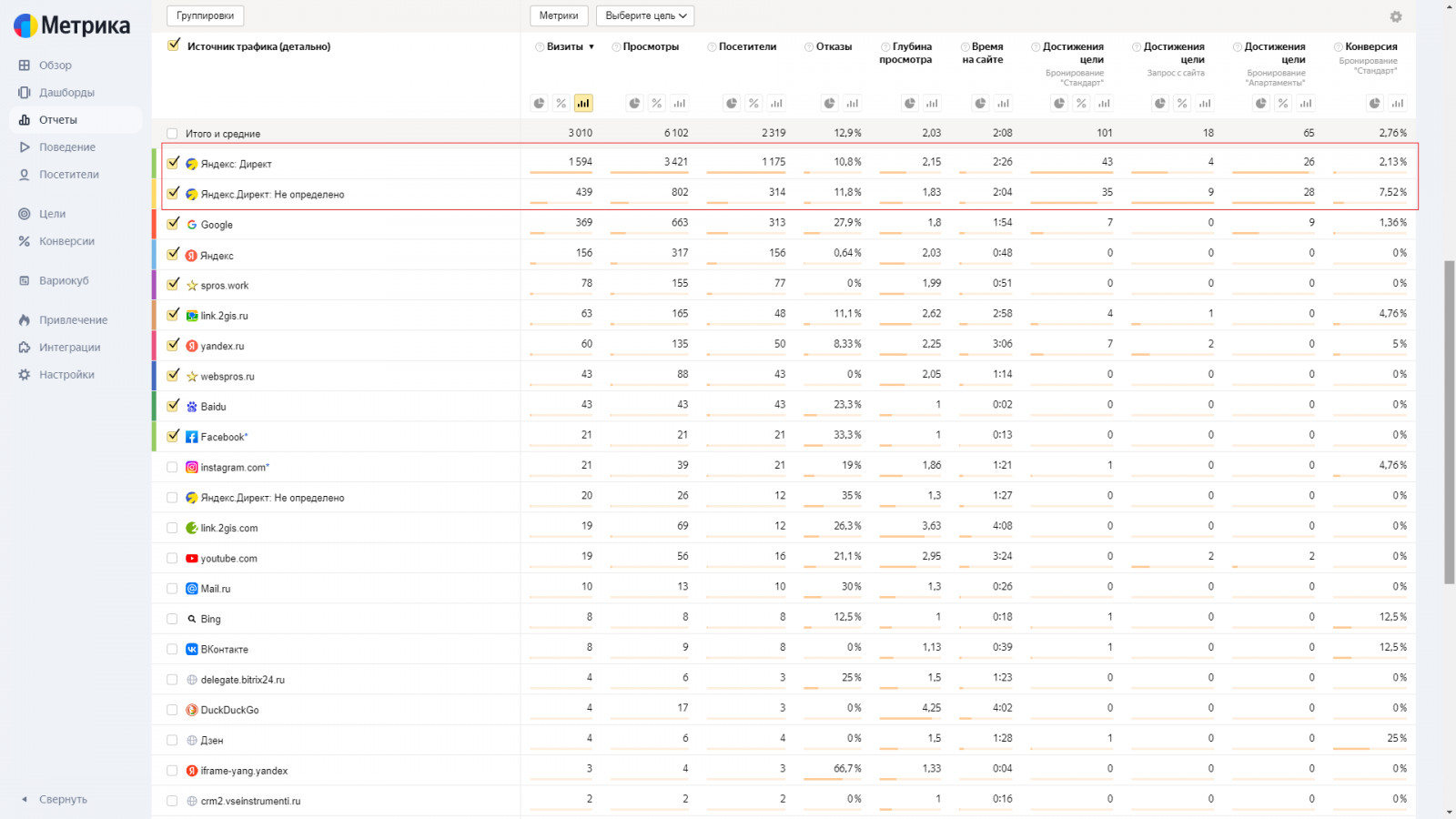Screen dimensions: 1456x819
Task: Click the Группировки button
Action: coord(205,15)
